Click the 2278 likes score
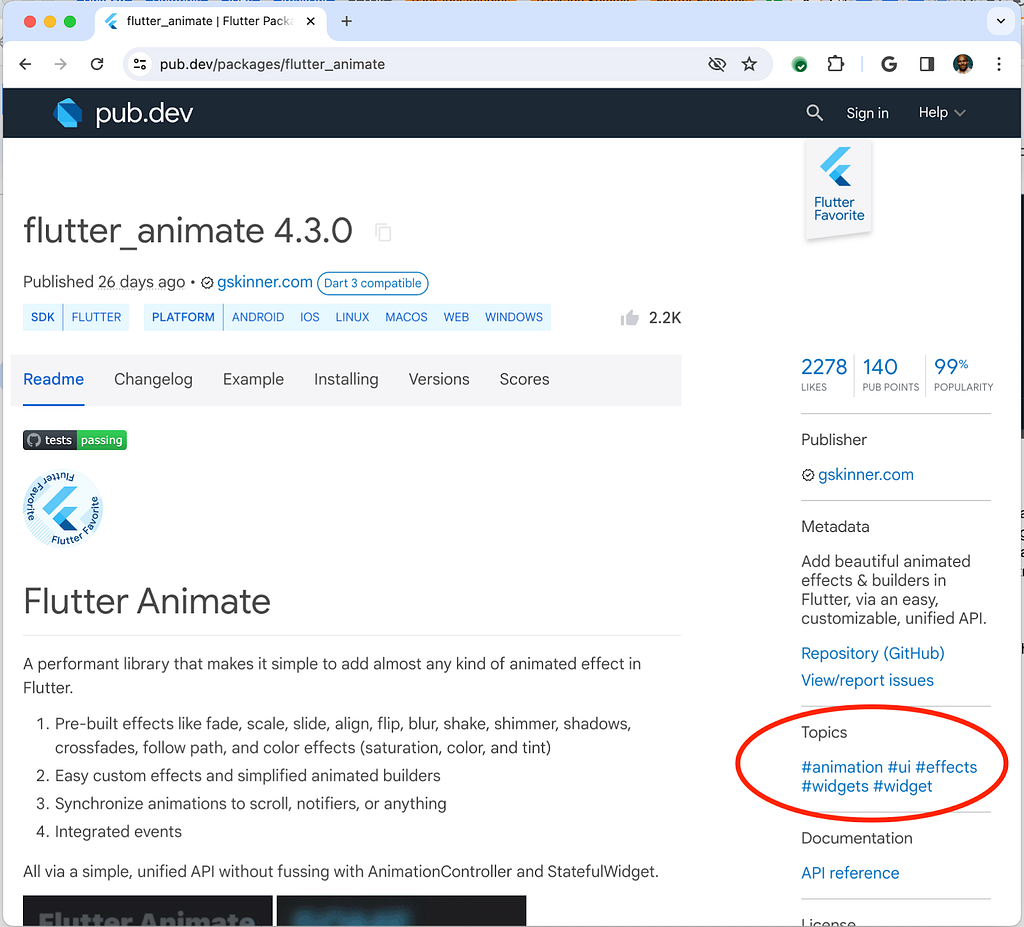The image size is (1024, 927). (x=824, y=374)
